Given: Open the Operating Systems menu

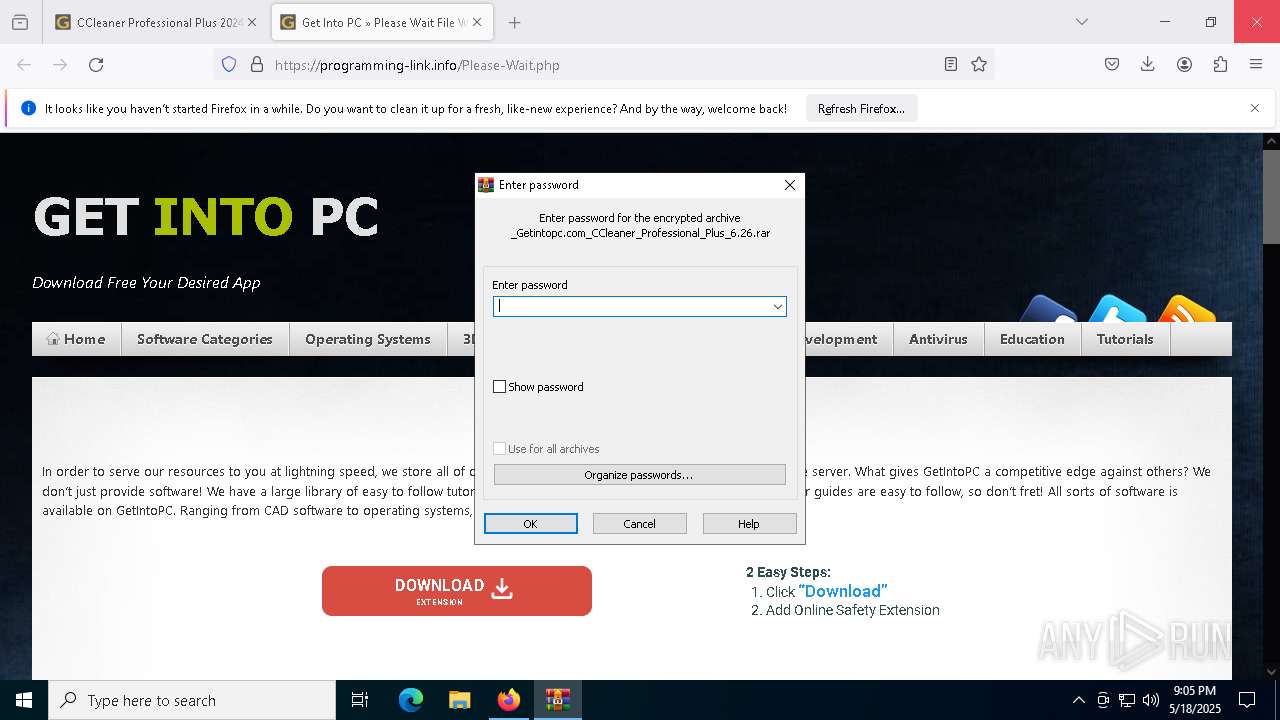Looking at the screenshot, I should tap(368, 339).
